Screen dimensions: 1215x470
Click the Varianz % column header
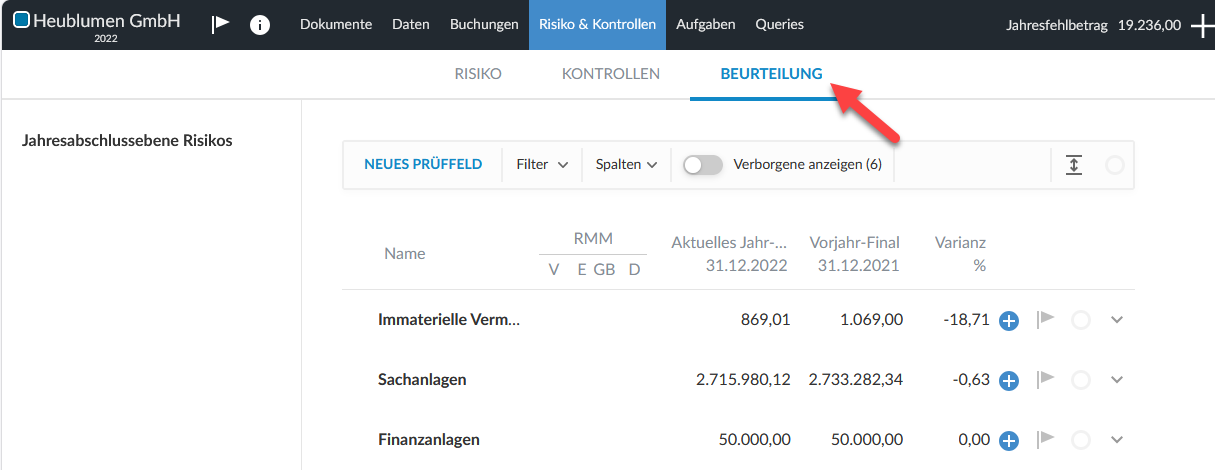(961, 254)
